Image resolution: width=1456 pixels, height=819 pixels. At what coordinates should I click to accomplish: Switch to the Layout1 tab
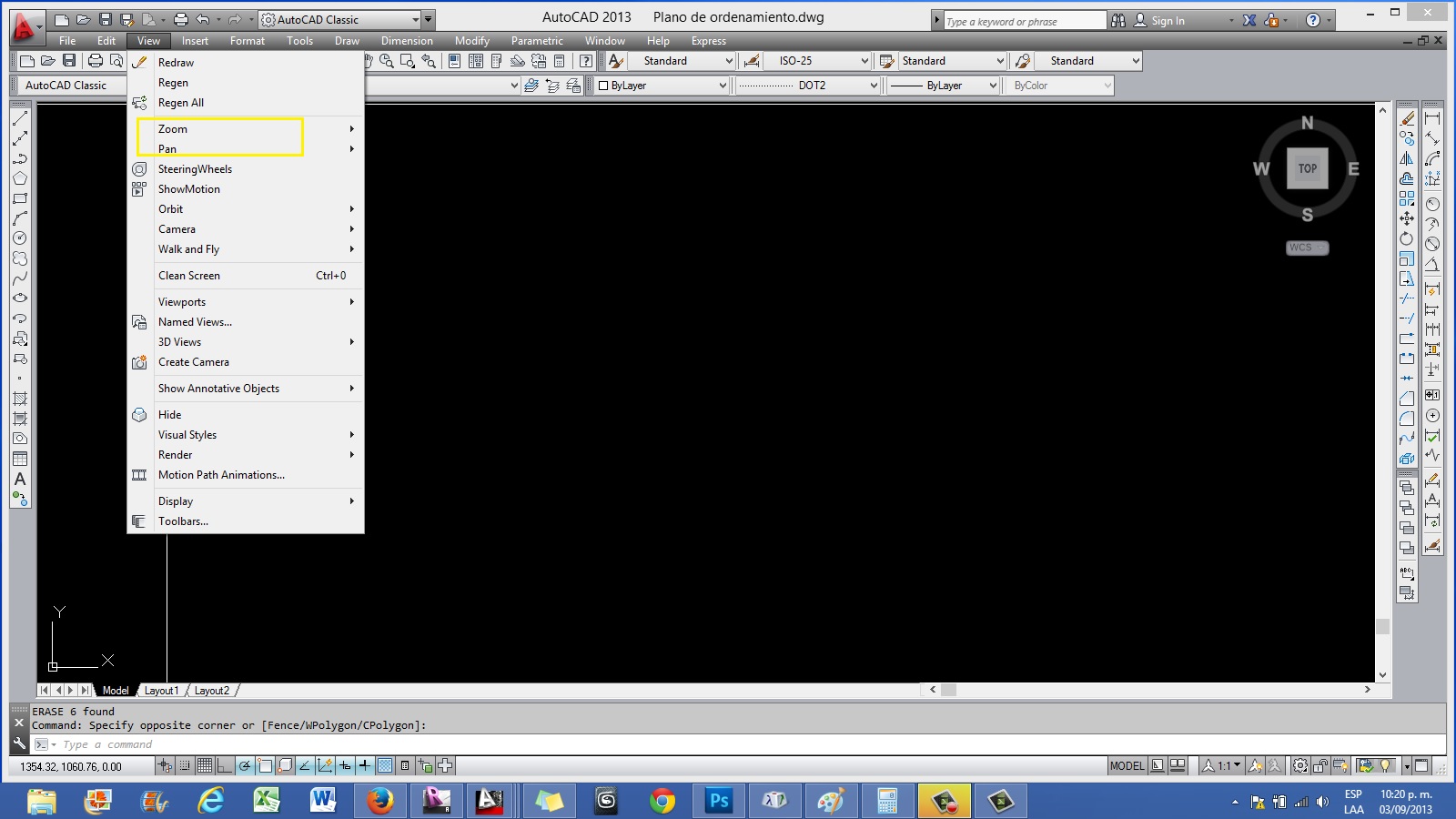(x=162, y=690)
